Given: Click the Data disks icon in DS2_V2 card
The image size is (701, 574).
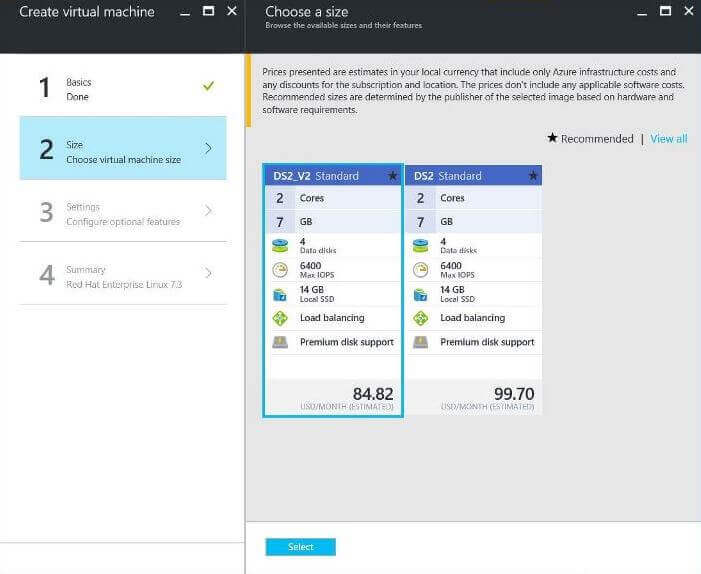Looking at the screenshot, I should click(280, 246).
